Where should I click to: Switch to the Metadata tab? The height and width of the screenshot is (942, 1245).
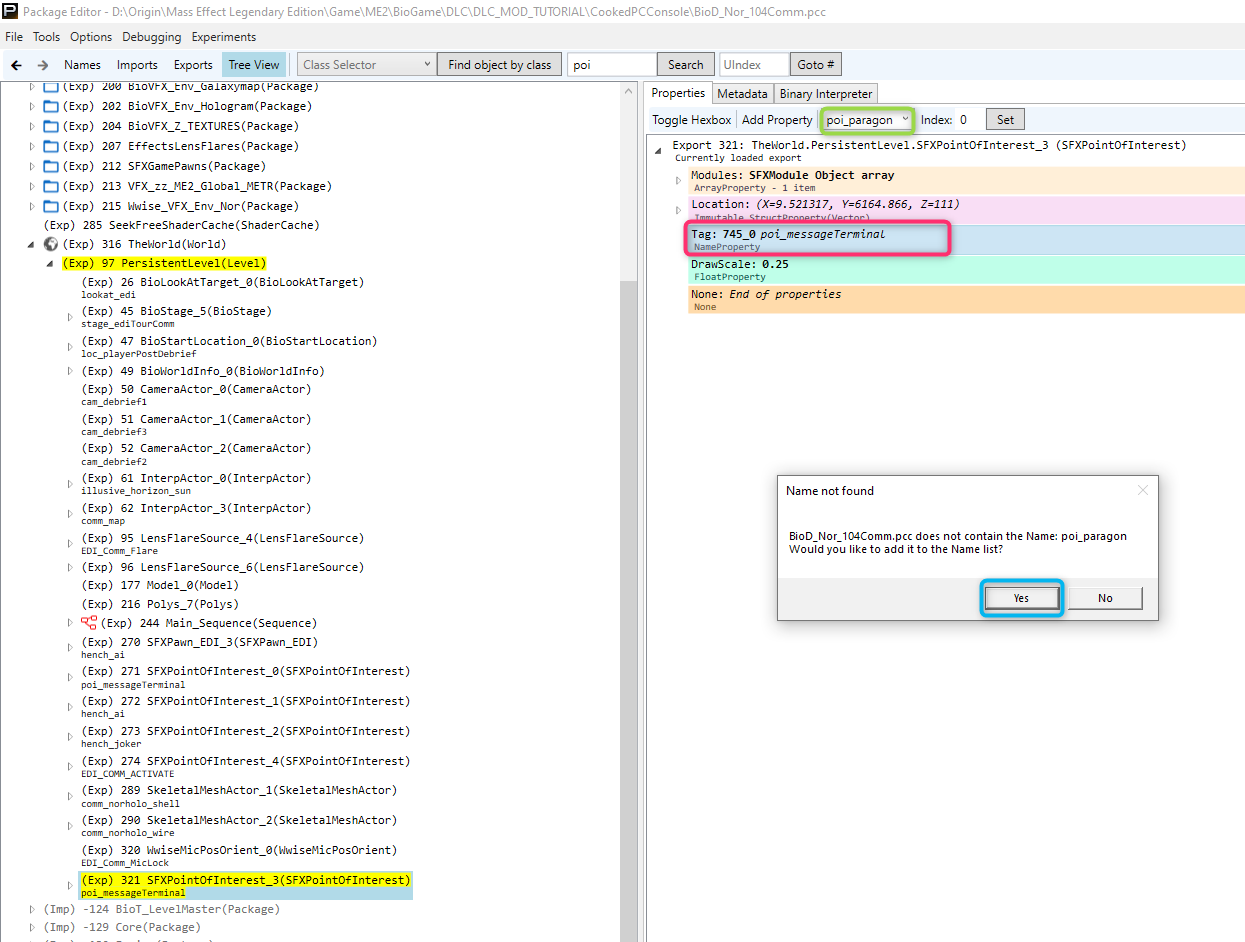tap(742, 93)
